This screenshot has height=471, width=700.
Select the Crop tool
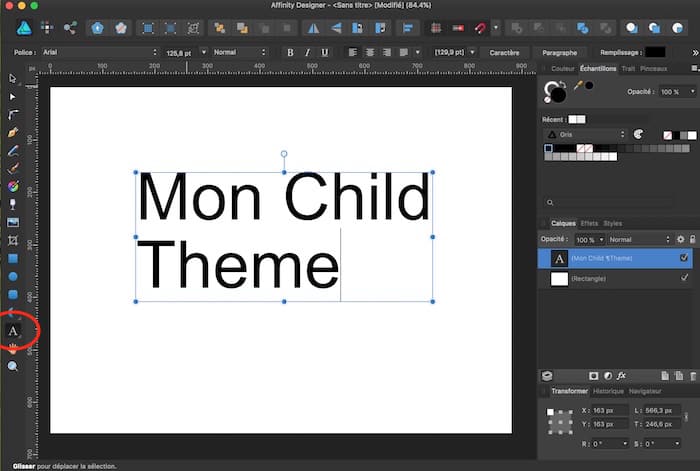coord(13,241)
